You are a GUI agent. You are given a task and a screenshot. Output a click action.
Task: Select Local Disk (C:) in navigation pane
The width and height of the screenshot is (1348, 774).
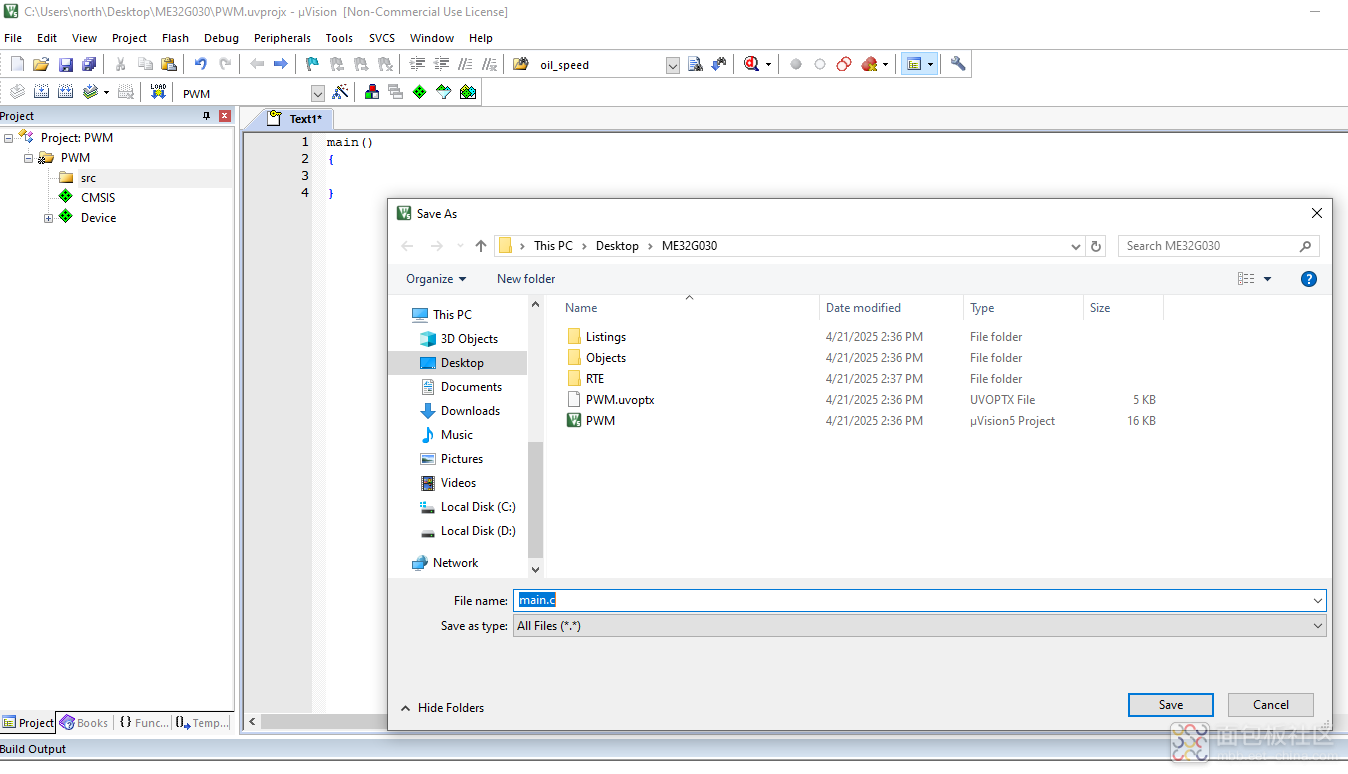(478, 507)
